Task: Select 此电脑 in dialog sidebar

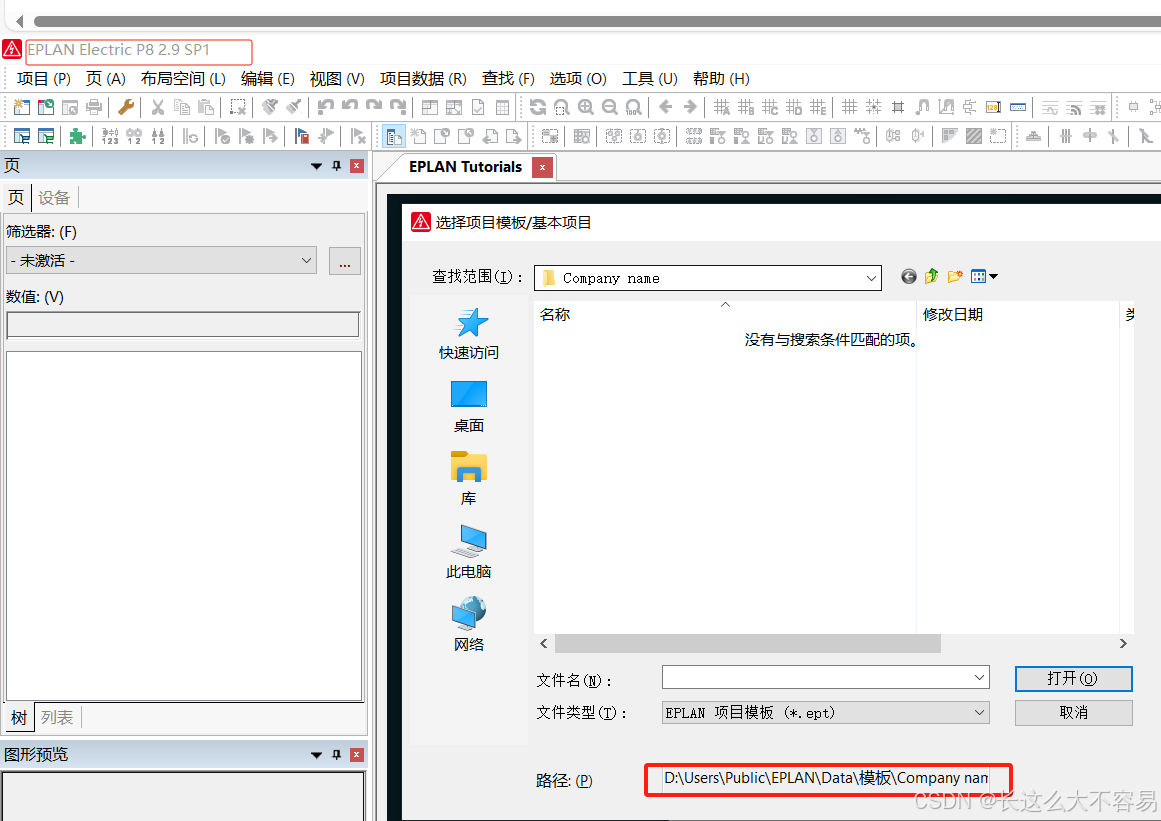Action: point(469,552)
